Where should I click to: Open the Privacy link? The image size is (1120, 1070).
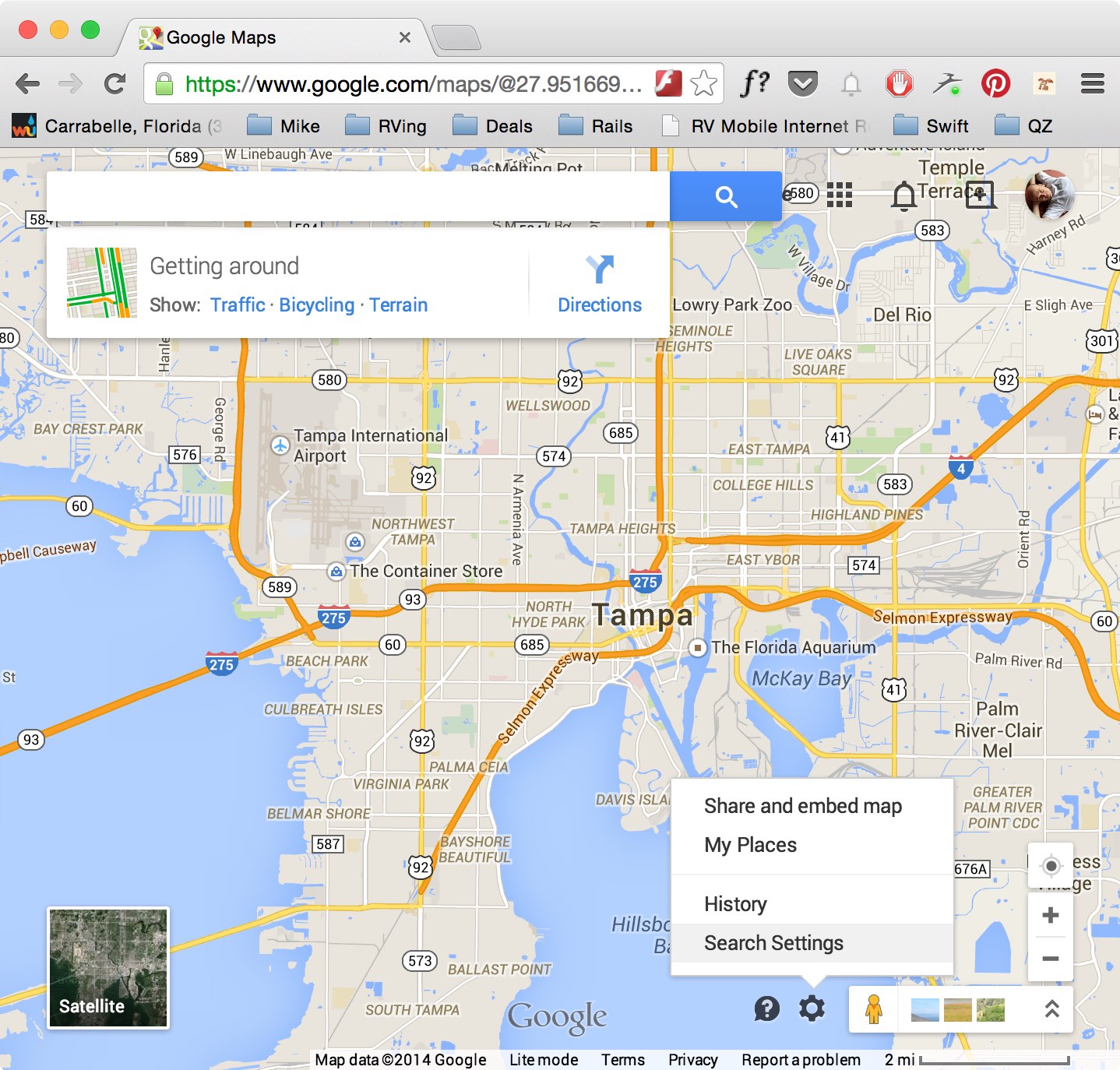692,1060
